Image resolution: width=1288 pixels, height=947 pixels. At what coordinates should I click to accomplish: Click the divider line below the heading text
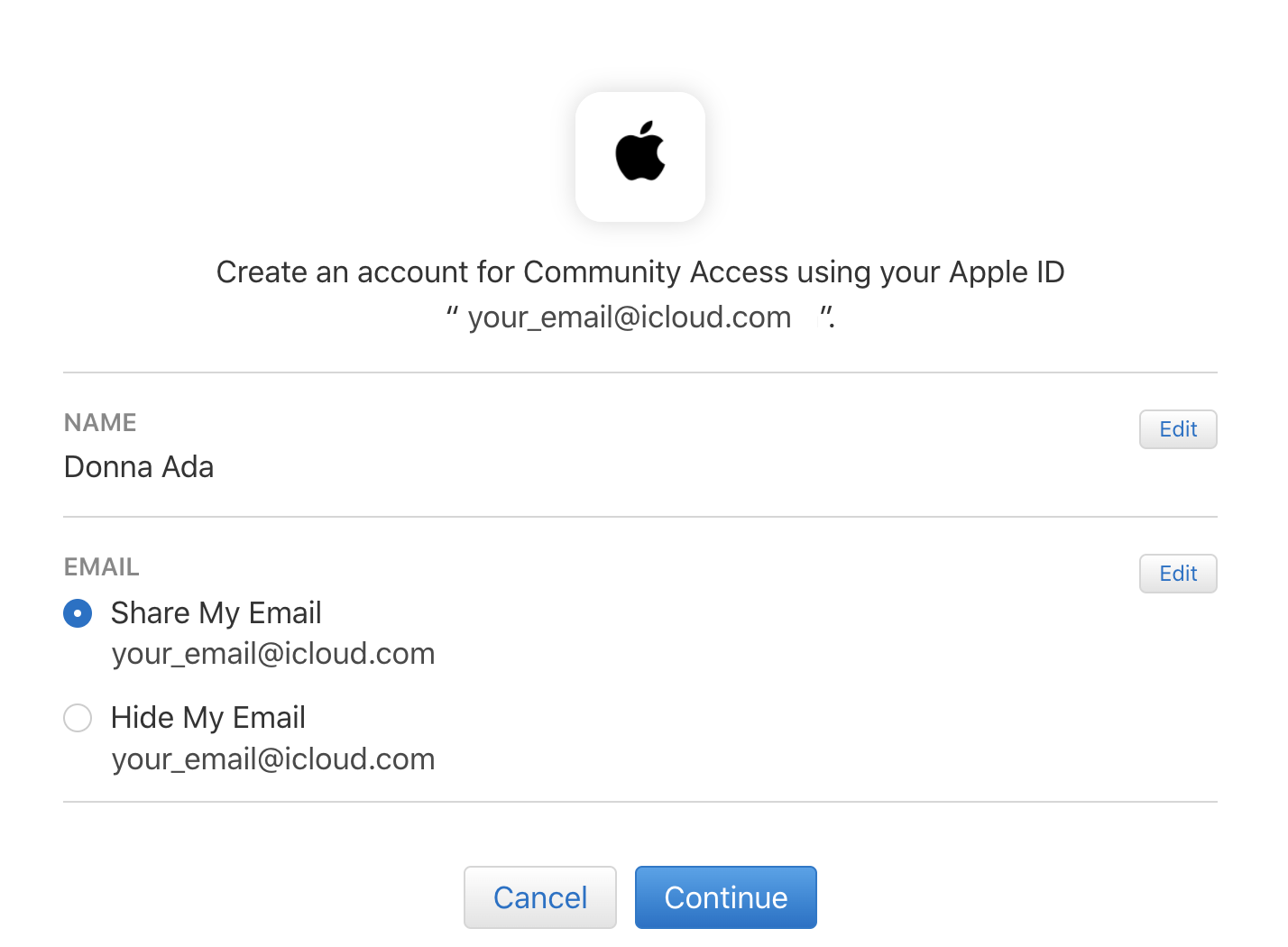[x=640, y=372]
